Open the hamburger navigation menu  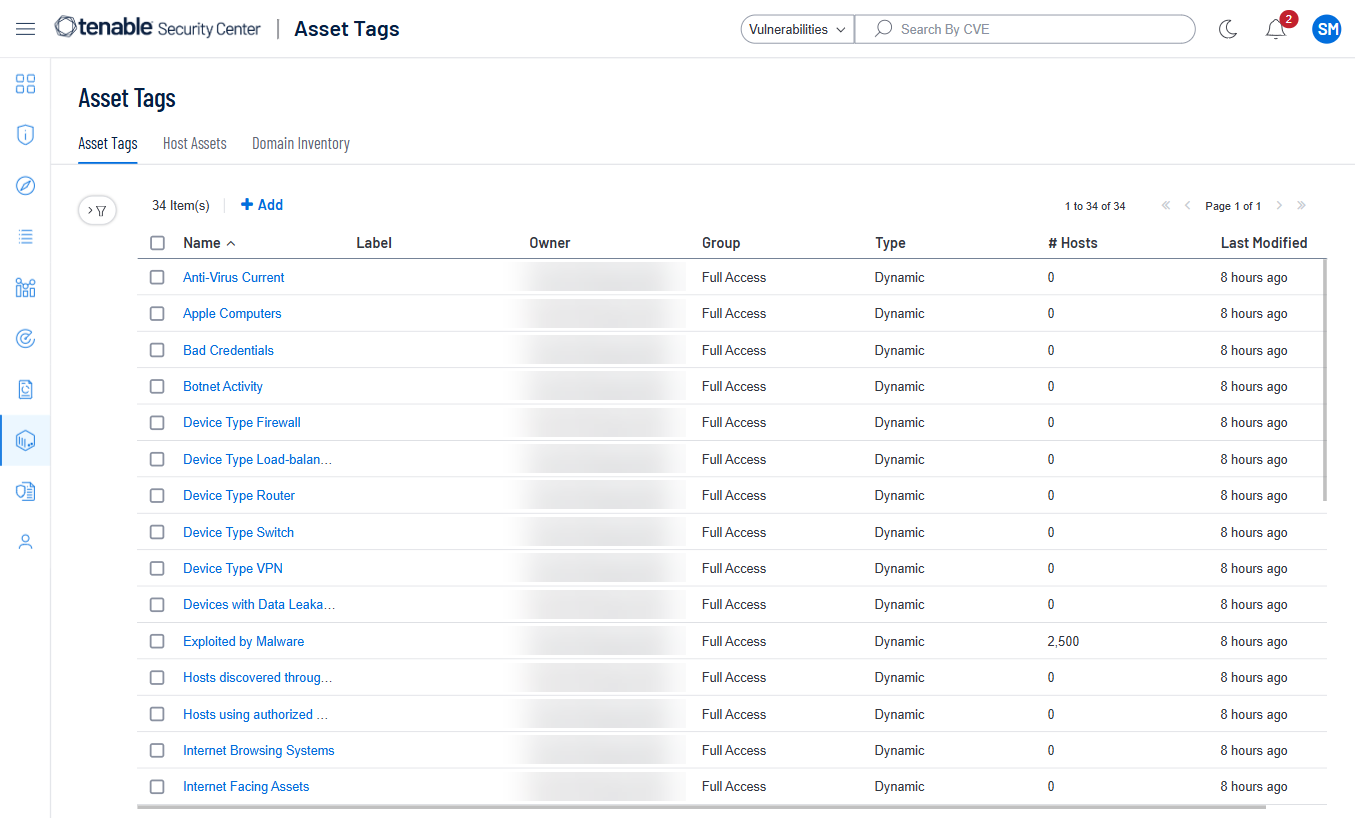click(x=25, y=29)
